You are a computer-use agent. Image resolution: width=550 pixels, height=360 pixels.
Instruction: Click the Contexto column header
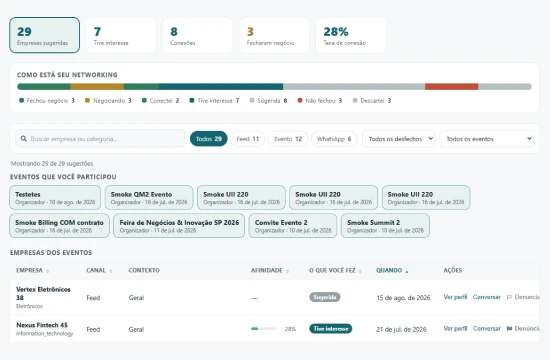(144, 271)
